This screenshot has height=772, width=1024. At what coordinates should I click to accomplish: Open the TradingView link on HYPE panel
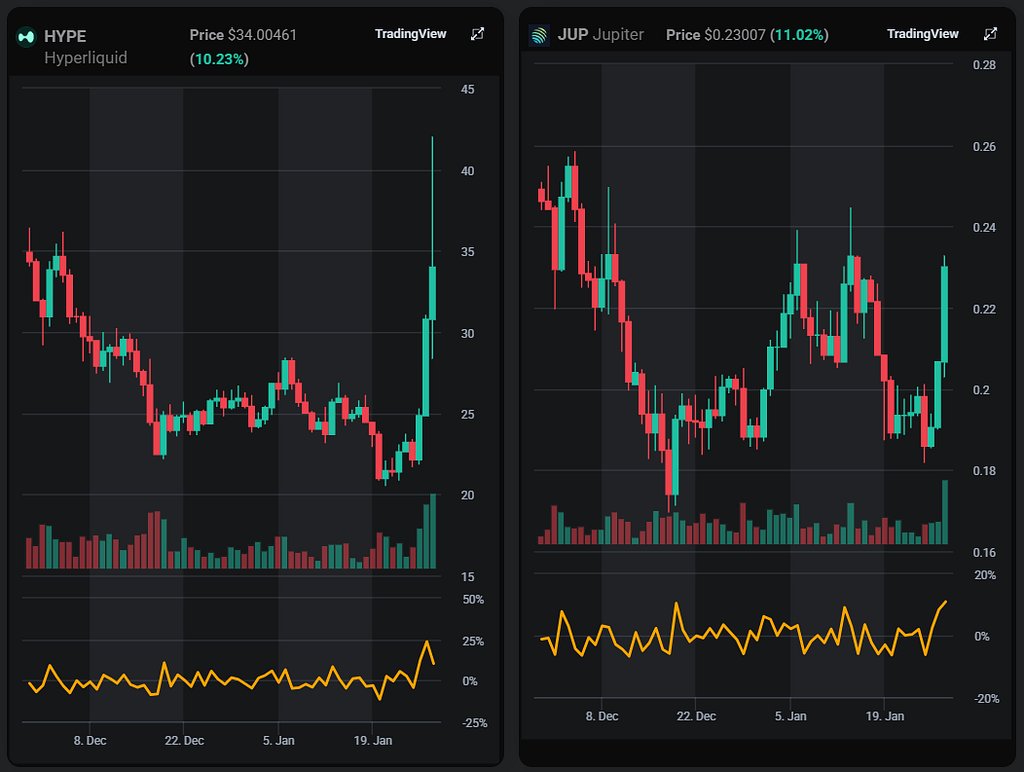(x=410, y=34)
